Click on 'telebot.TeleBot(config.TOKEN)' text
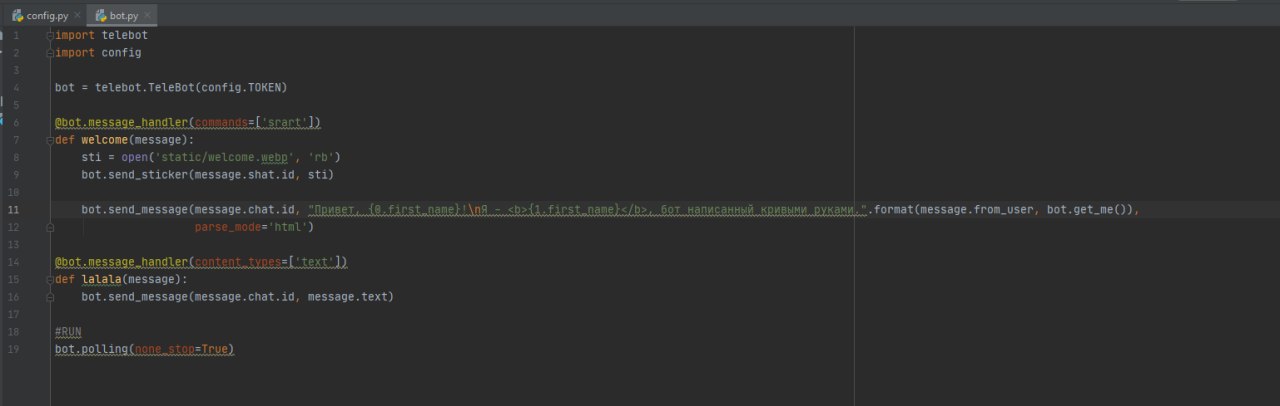The height and width of the screenshot is (406, 1280). pyautogui.click(x=191, y=87)
